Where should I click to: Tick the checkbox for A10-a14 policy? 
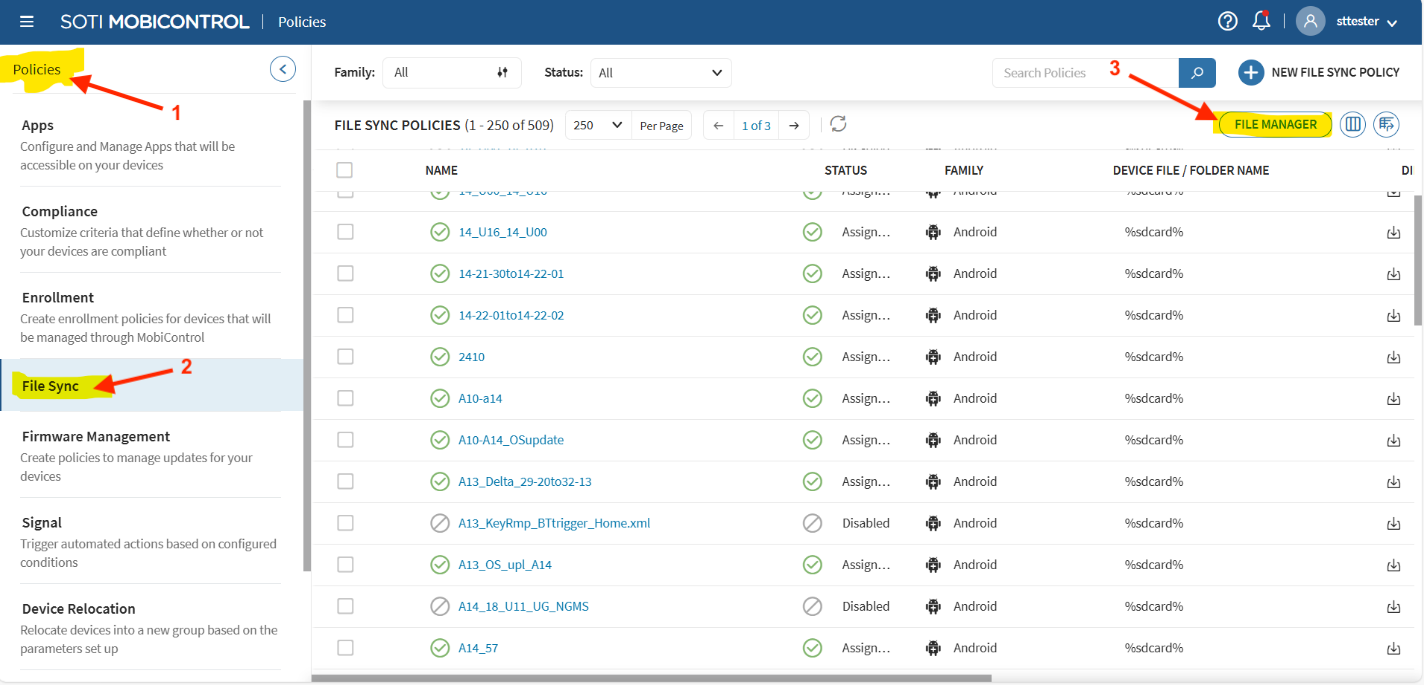coord(345,398)
